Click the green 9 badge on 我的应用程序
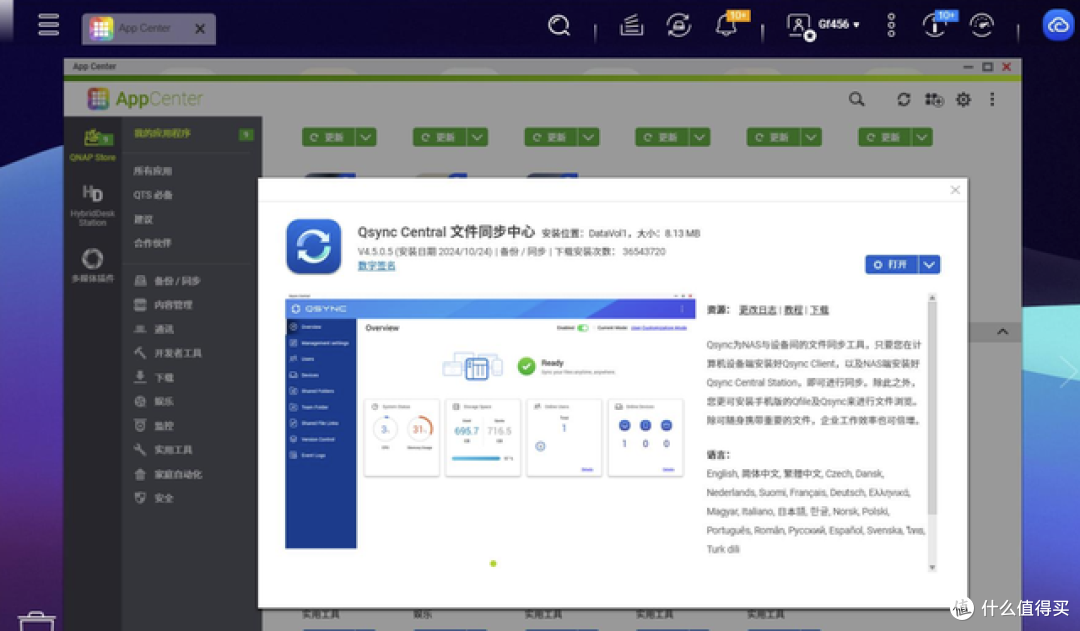 (246, 134)
